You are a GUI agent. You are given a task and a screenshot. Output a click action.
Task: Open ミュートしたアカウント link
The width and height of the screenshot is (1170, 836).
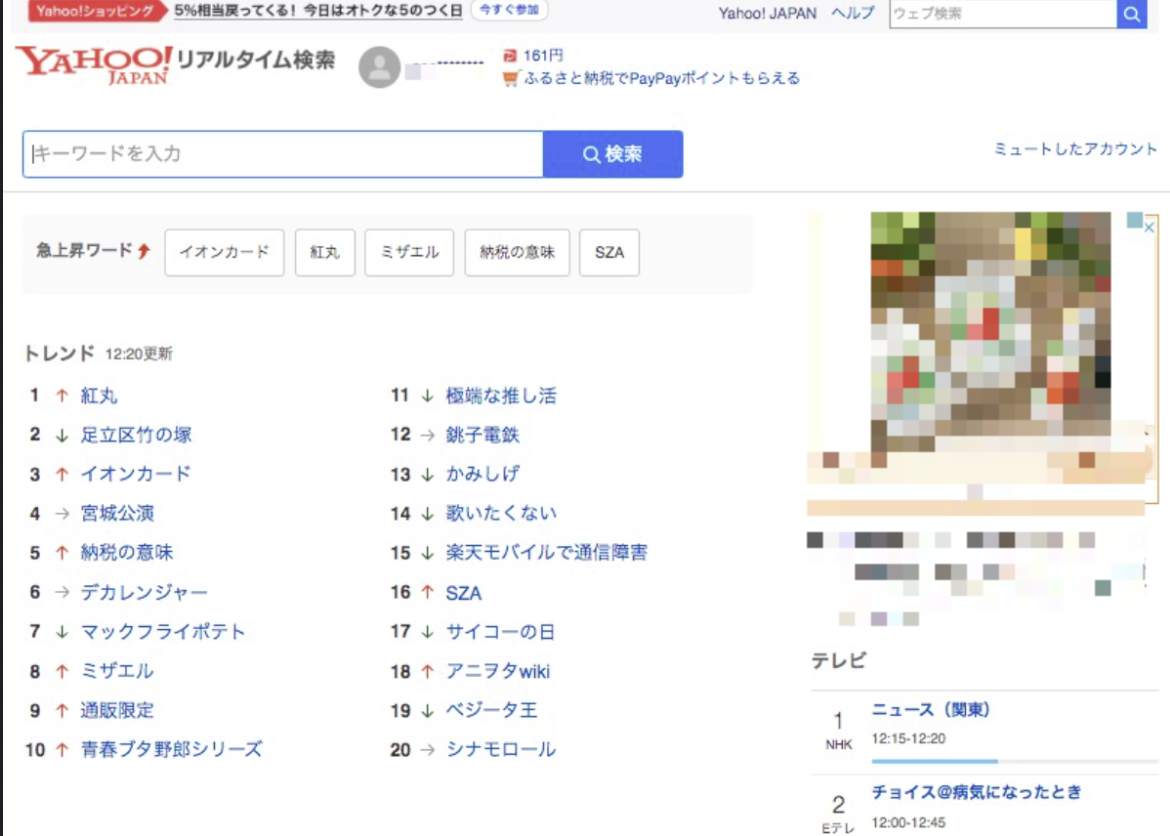click(1075, 149)
